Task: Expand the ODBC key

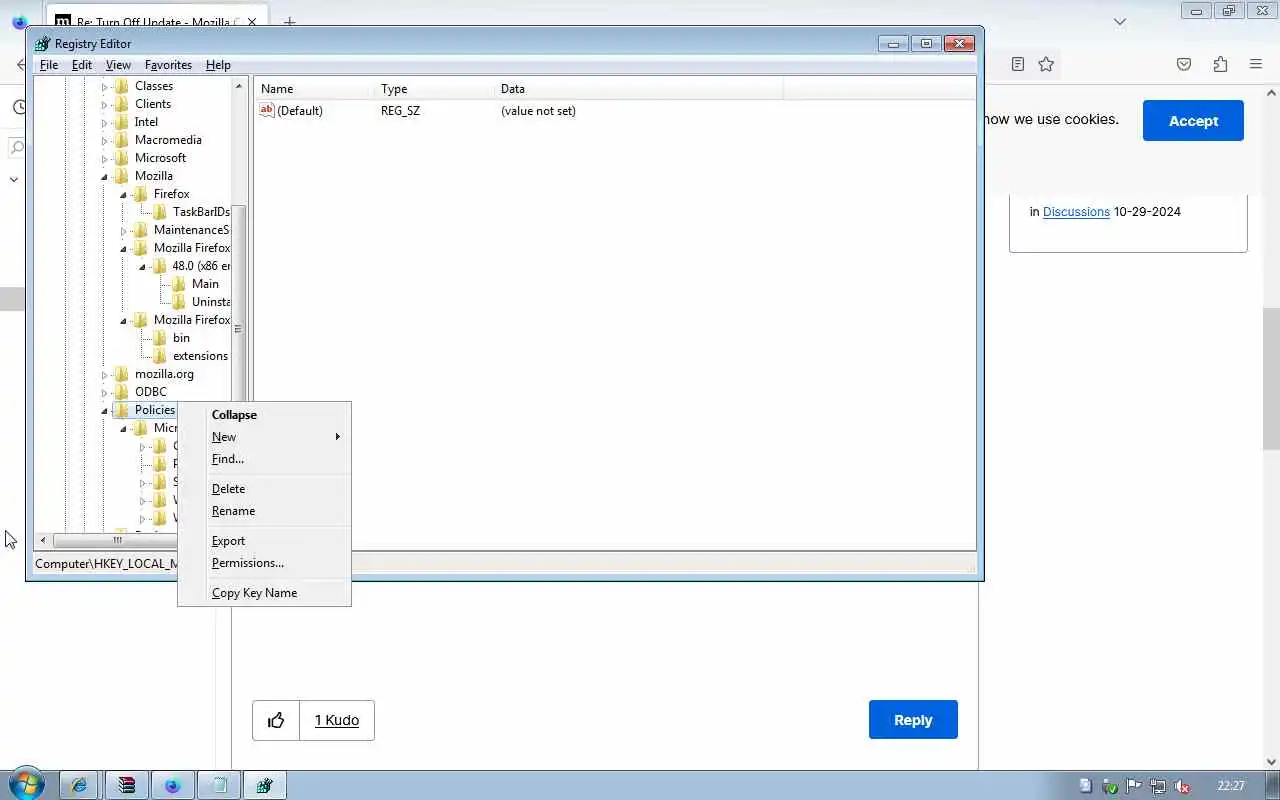Action: click(104, 393)
